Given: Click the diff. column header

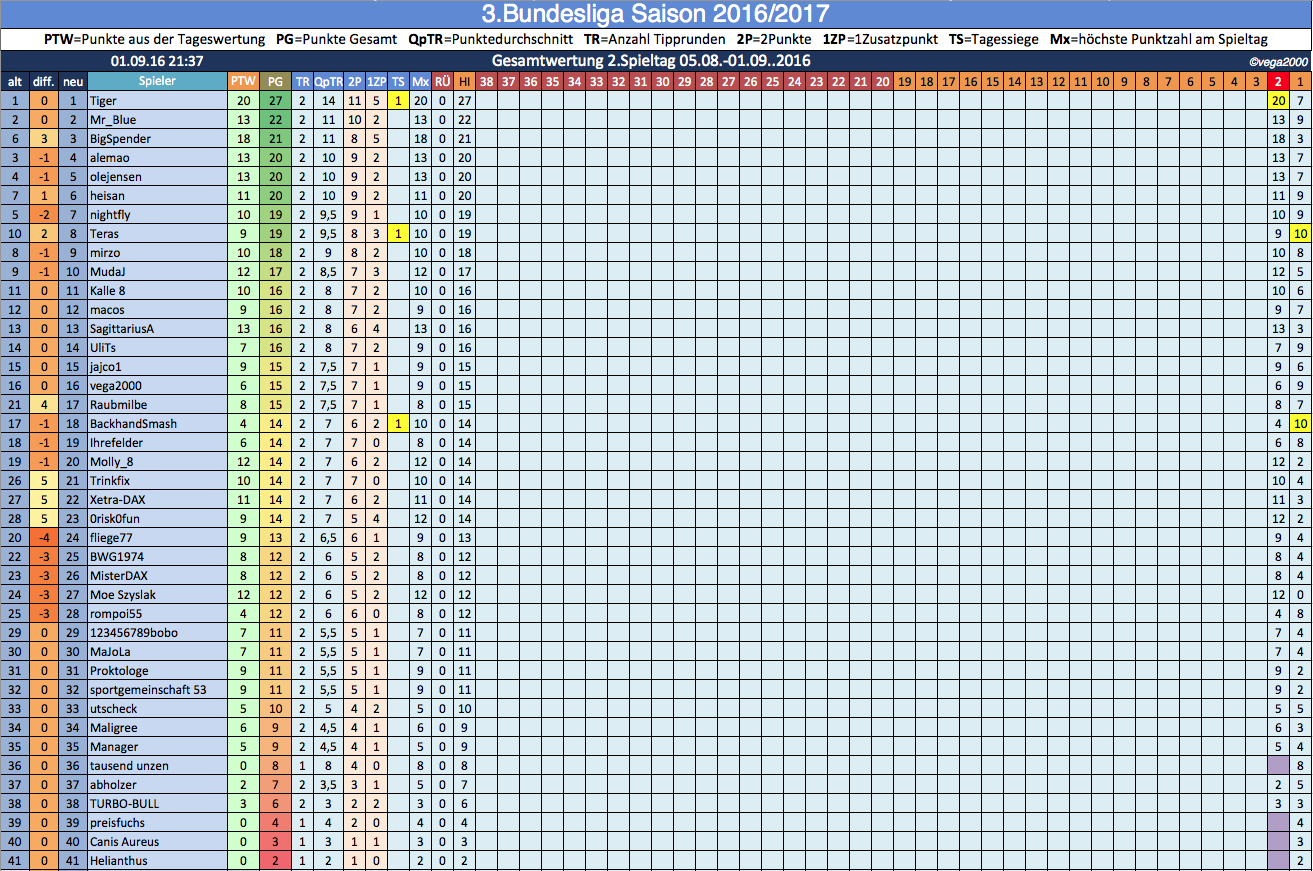Looking at the screenshot, I should (43, 81).
